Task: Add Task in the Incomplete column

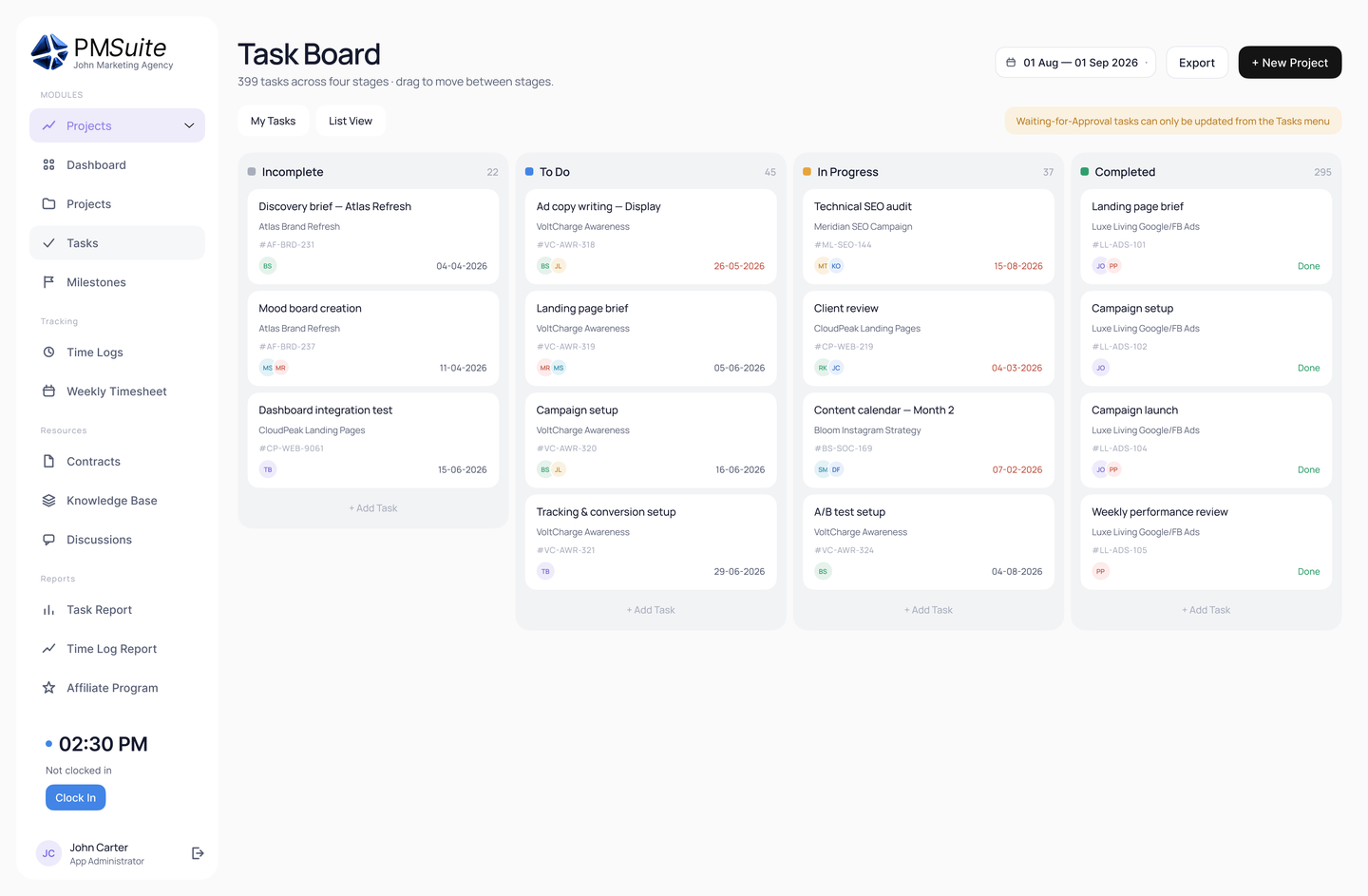Action: pos(372,508)
